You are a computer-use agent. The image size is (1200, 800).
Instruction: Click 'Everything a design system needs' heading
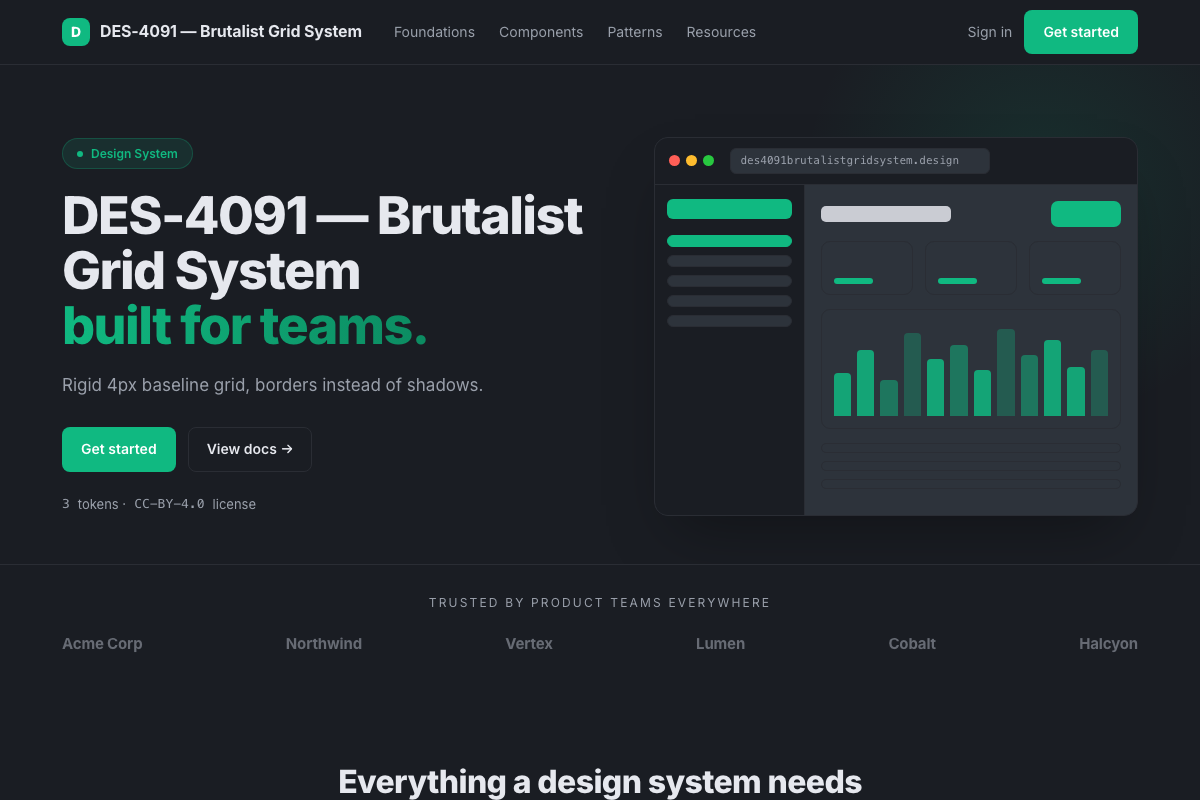[x=600, y=782]
